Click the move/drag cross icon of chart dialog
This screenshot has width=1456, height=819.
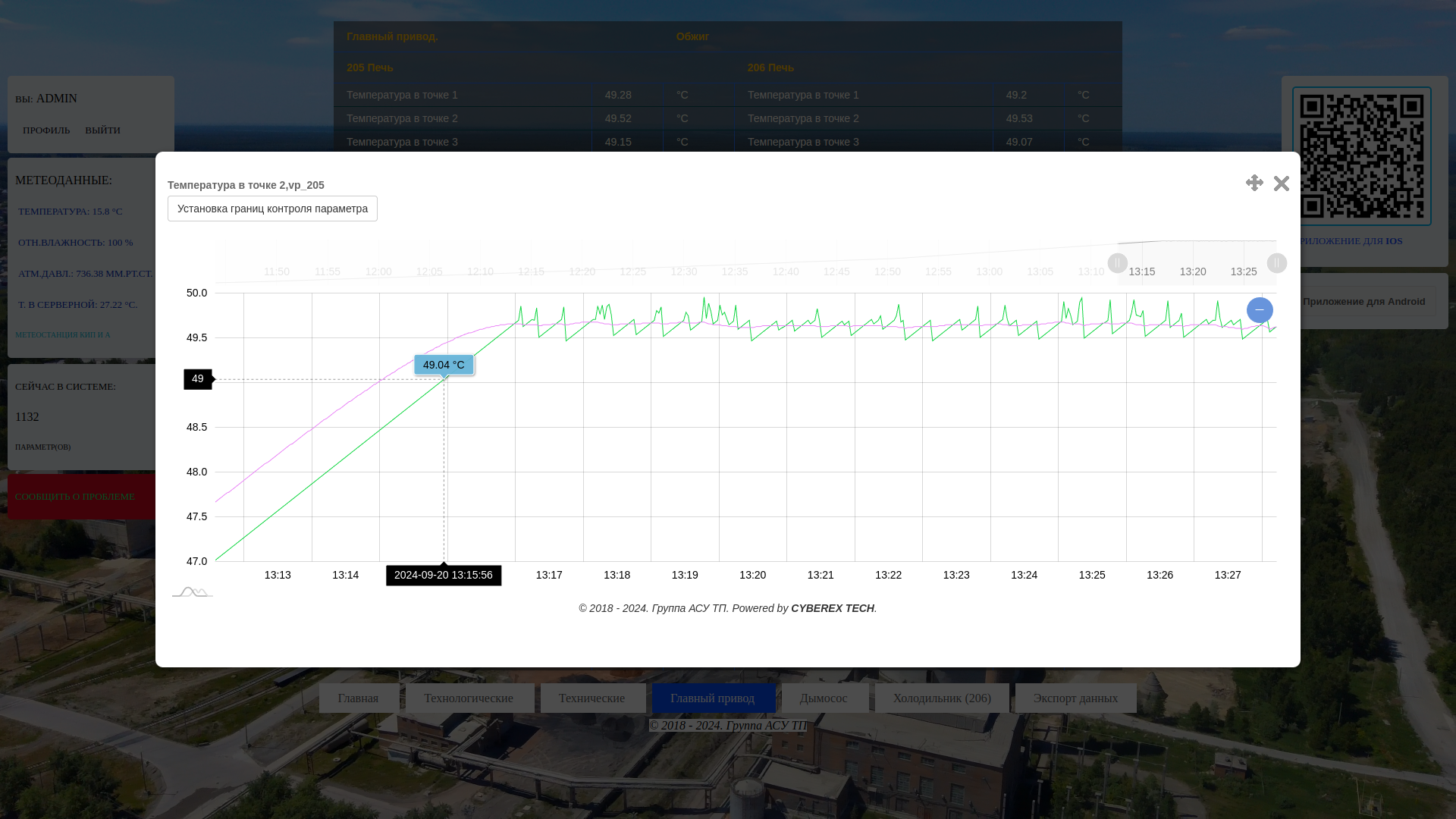pyautogui.click(x=1254, y=183)
